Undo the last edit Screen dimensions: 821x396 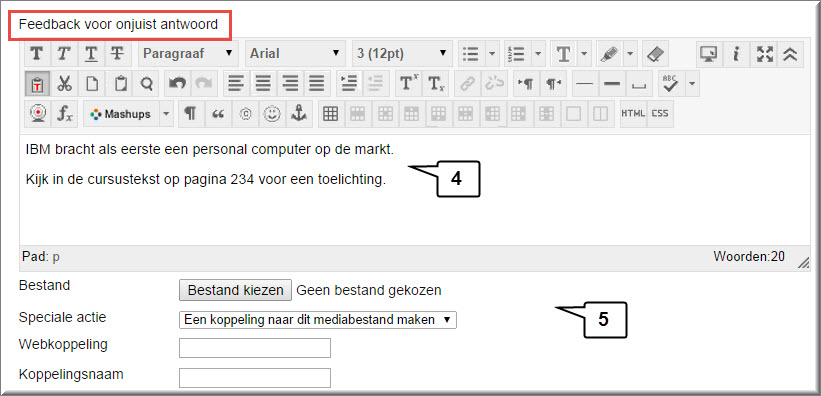pyautogui.click(x=177, y=84)
